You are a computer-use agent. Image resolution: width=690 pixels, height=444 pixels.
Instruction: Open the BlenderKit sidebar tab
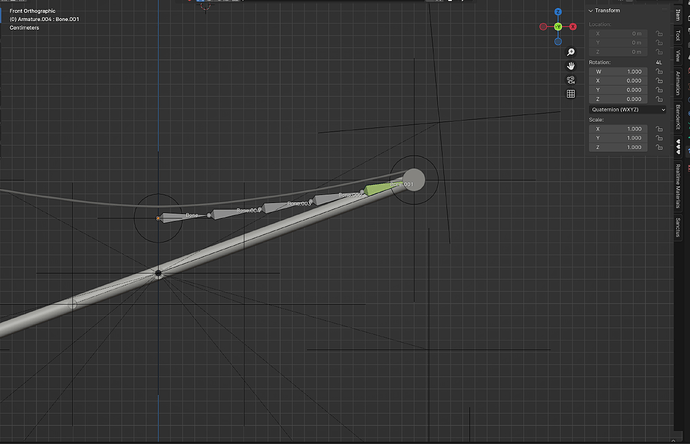pos(678,117)
